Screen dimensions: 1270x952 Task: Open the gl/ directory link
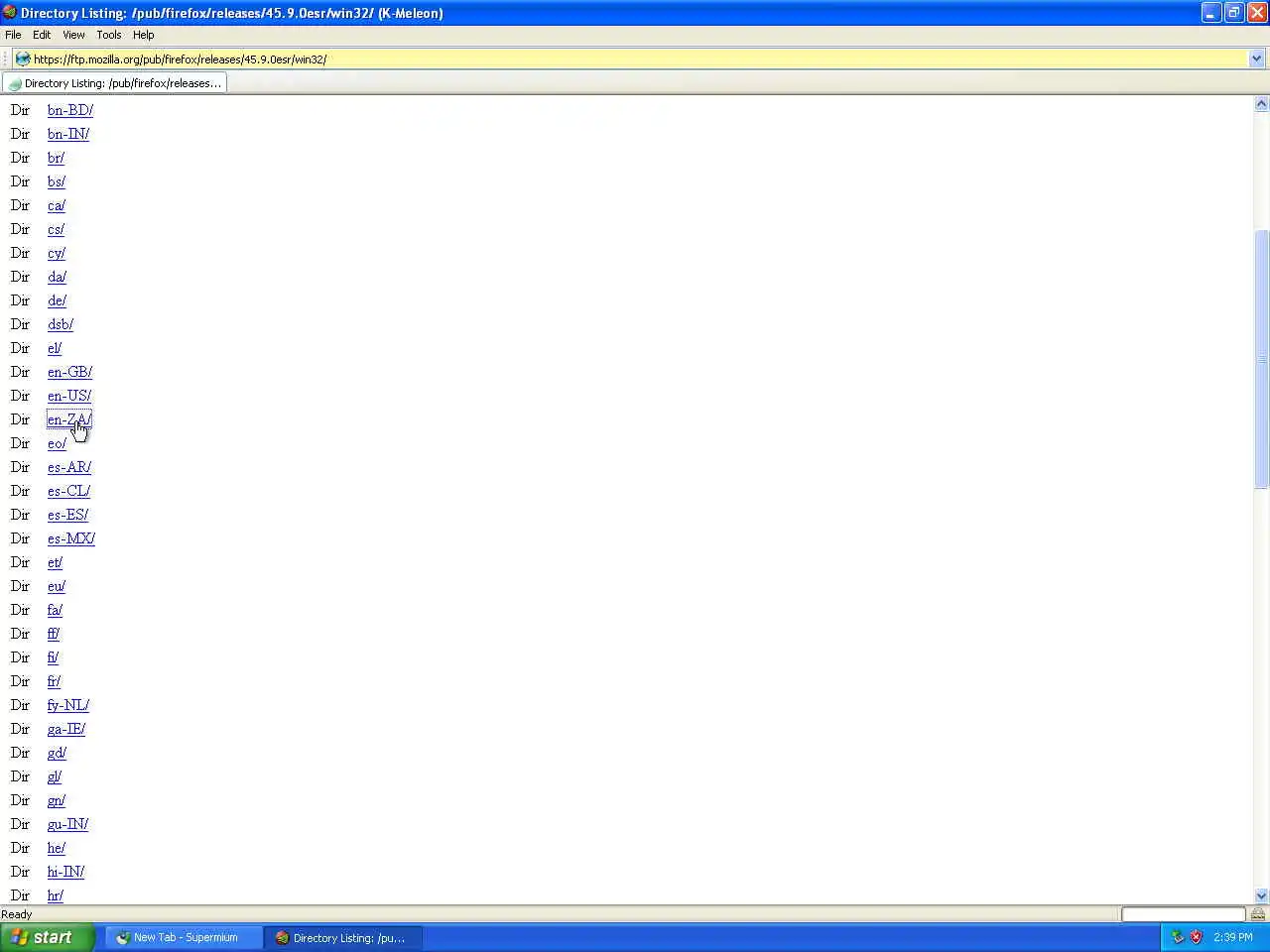(55, 776)
